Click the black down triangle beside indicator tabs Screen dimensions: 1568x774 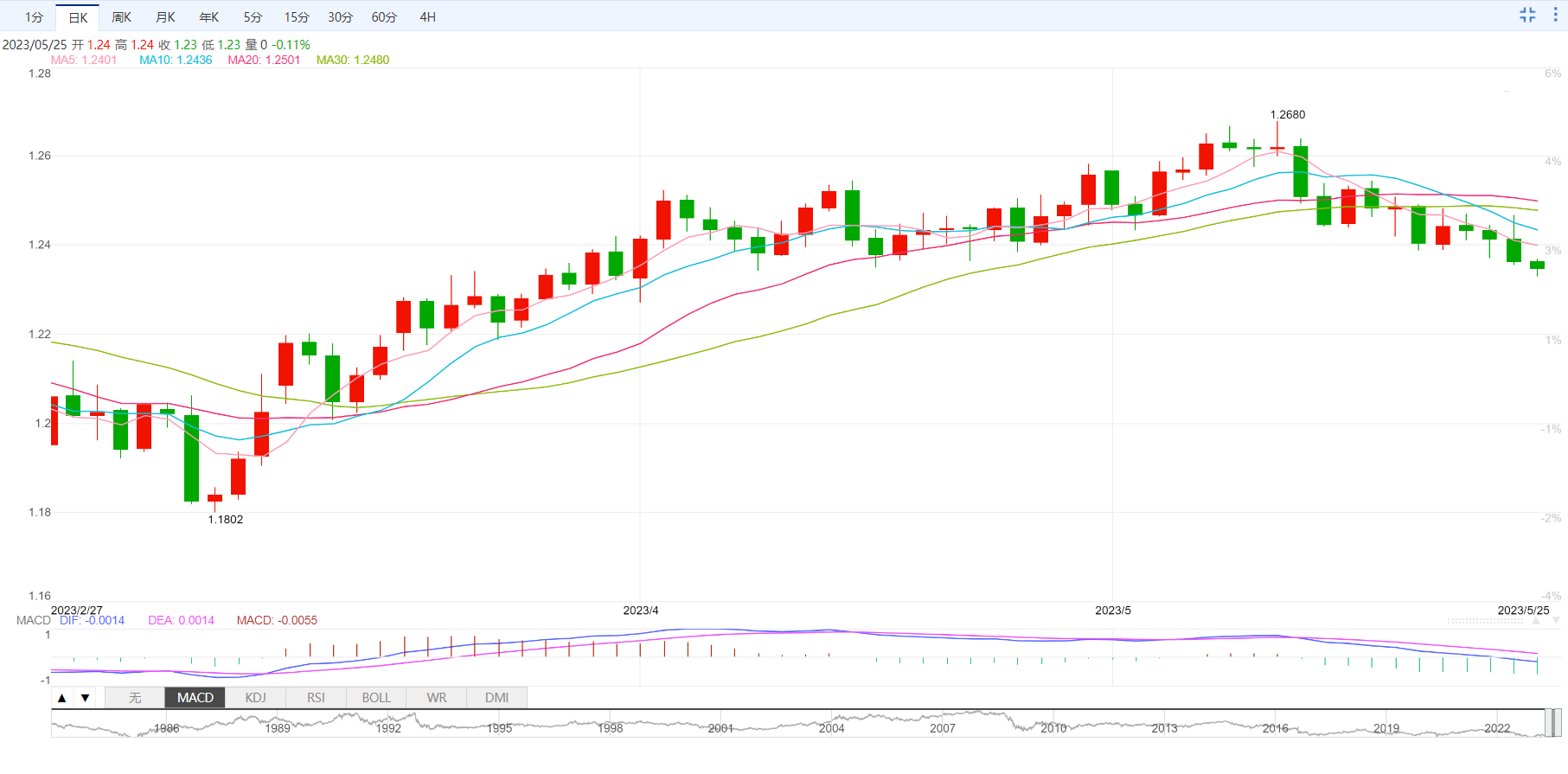[x=85, y=698]
